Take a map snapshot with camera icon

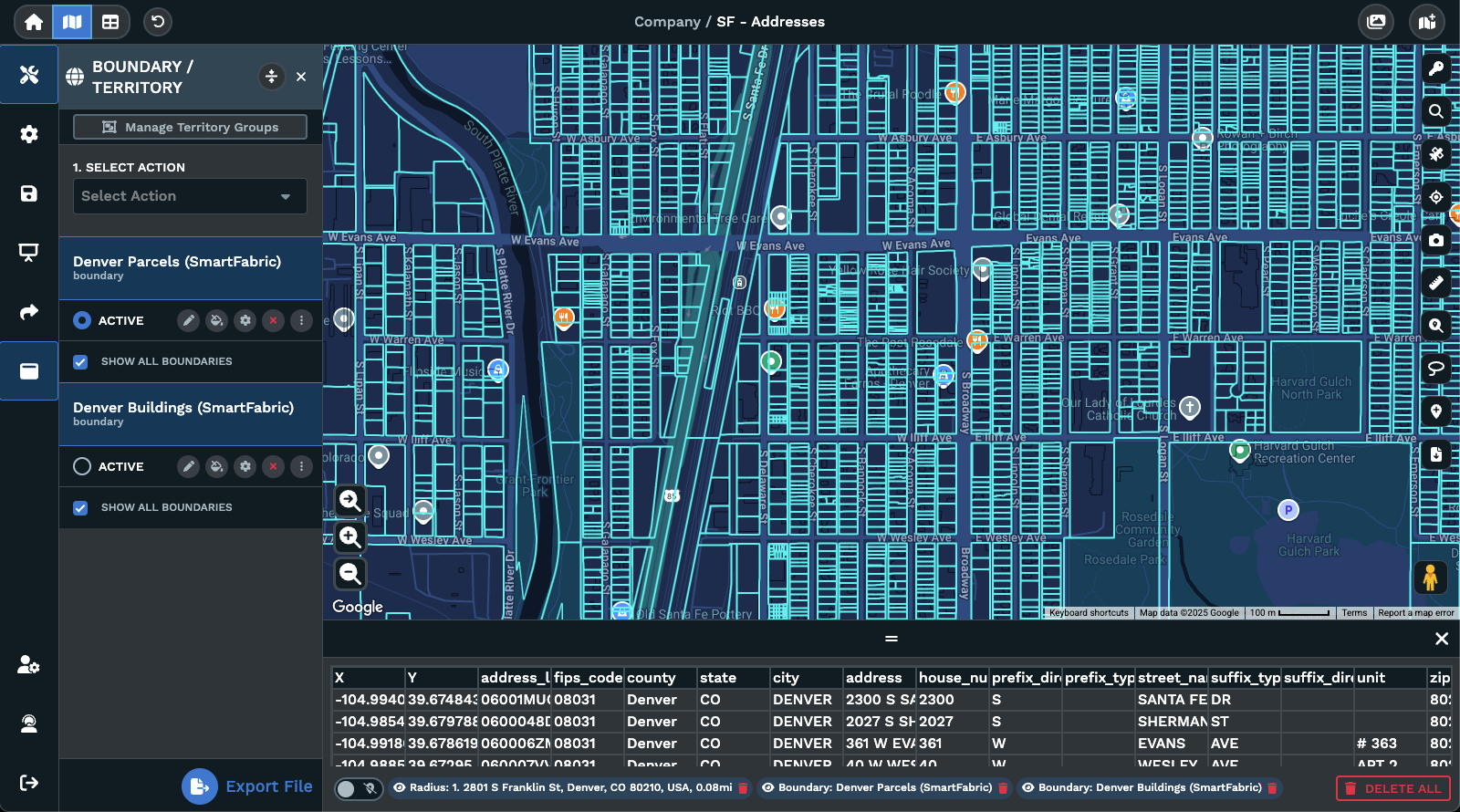click(x=1436, y=240)
